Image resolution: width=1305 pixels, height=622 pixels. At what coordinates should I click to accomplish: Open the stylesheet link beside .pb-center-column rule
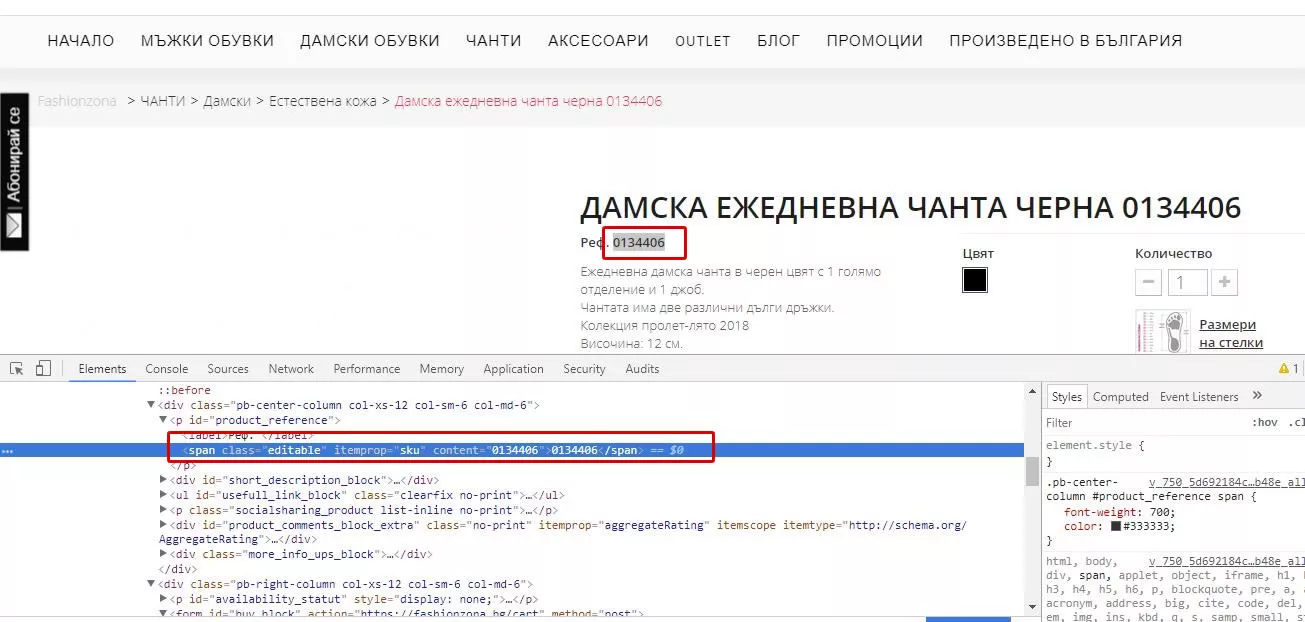click(x=1226, y=482)
